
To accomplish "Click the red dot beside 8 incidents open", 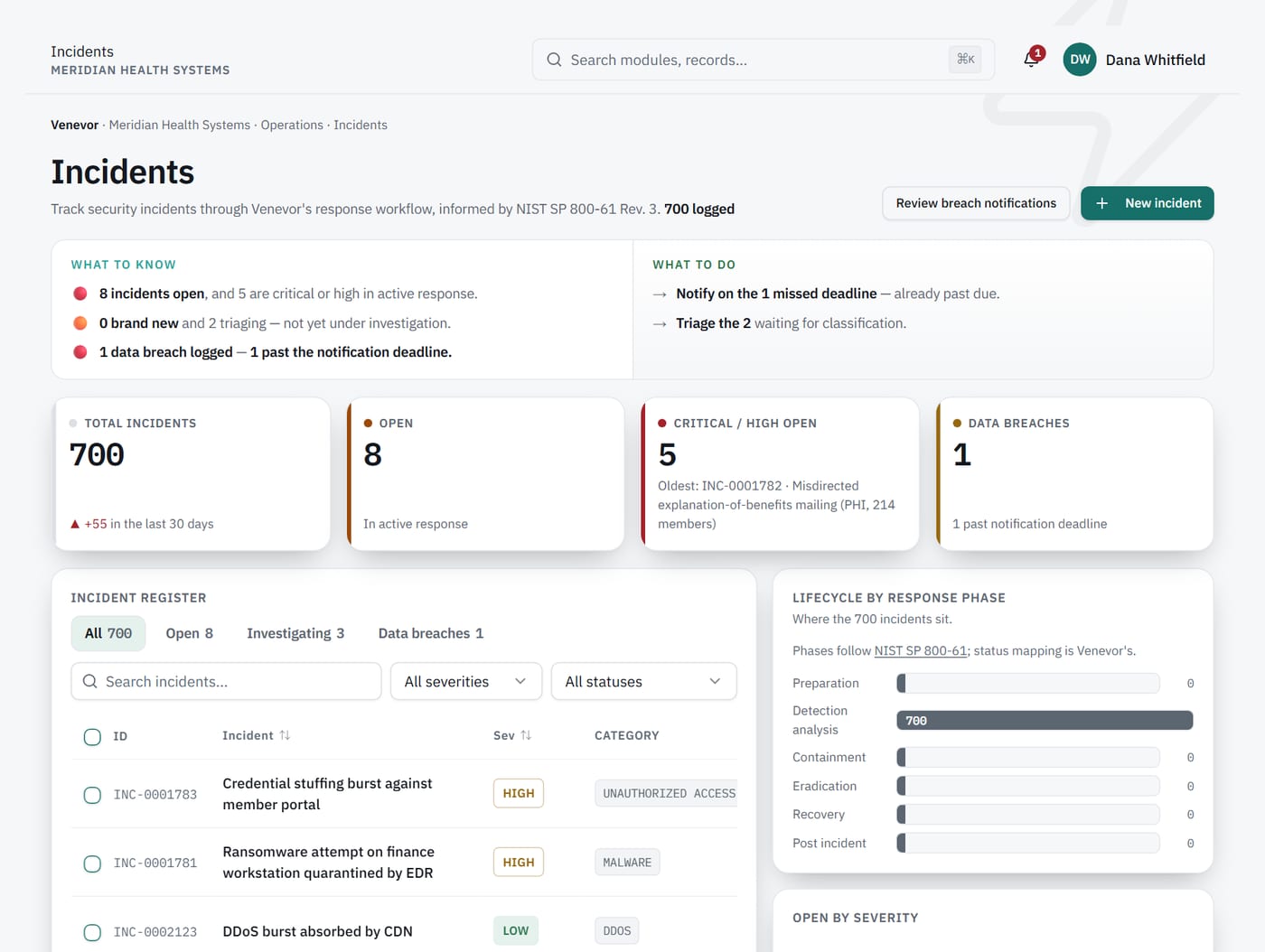I will coord(80,294).
